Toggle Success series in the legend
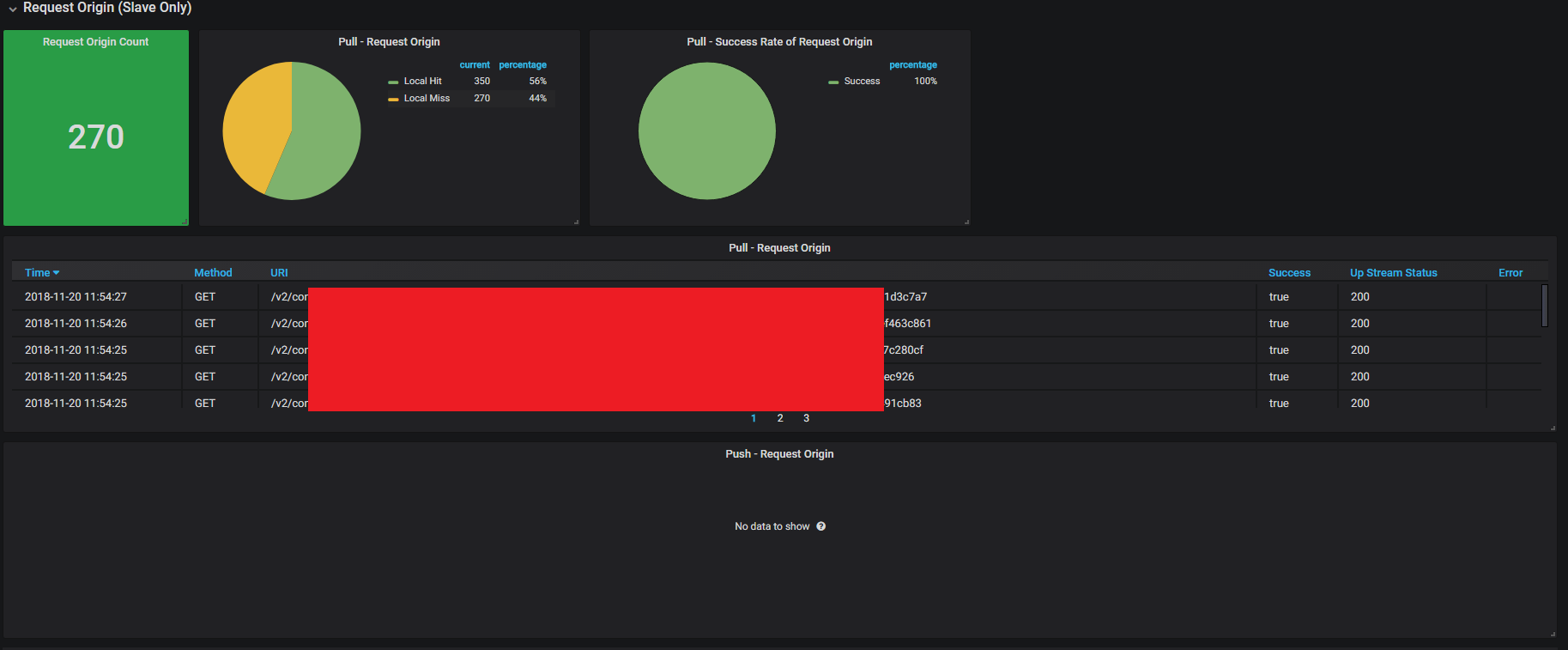Image resolution: width=1568 pixels, height=650 pixels. click(862, 82)
